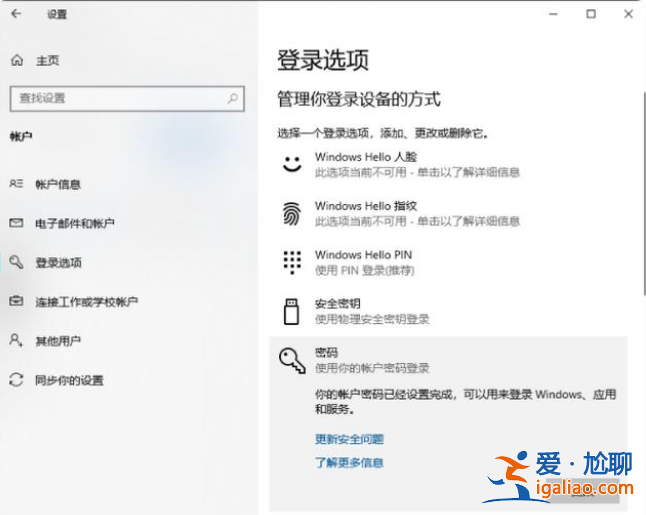Click the text 使用你的帐户密码登录
This screenshot has height=515, width=646.
372,368
